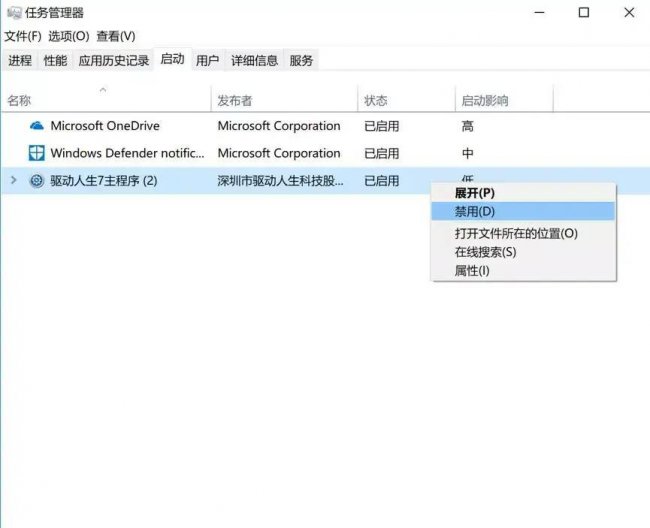
Task: Choose 在线搜索(S) in context menu
Action: click(x=523, y=252)
